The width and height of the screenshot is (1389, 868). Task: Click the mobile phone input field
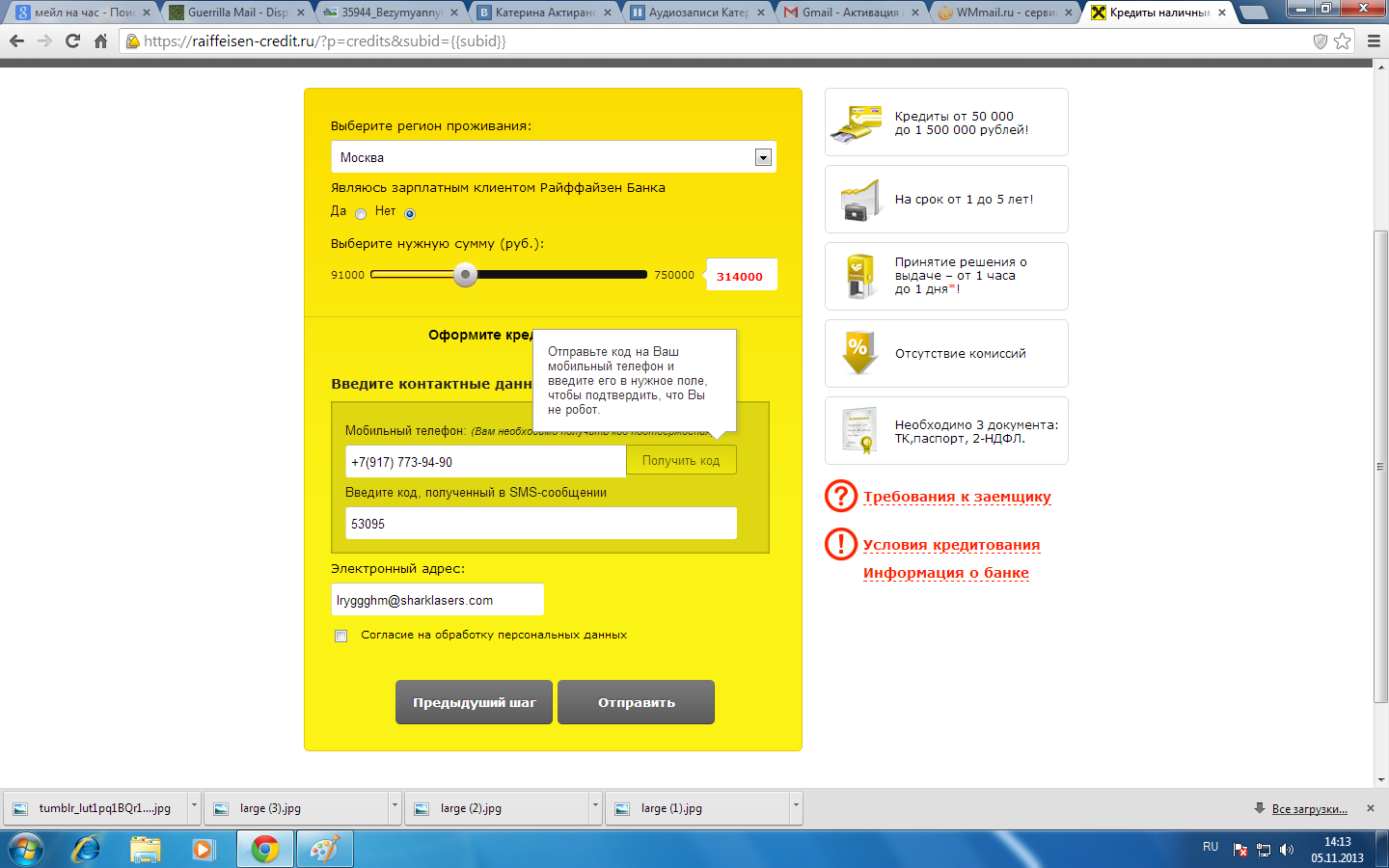tap(486, 462)
